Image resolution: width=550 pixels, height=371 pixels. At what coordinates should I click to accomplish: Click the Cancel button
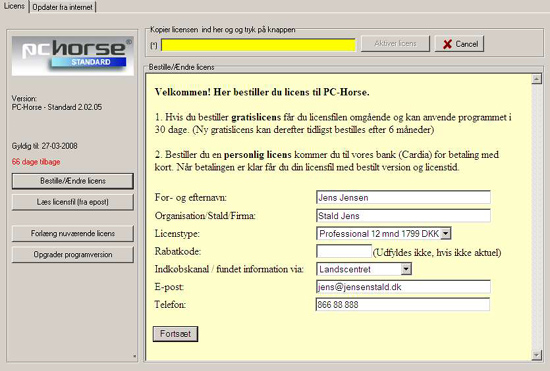click(x=460, y=44)
